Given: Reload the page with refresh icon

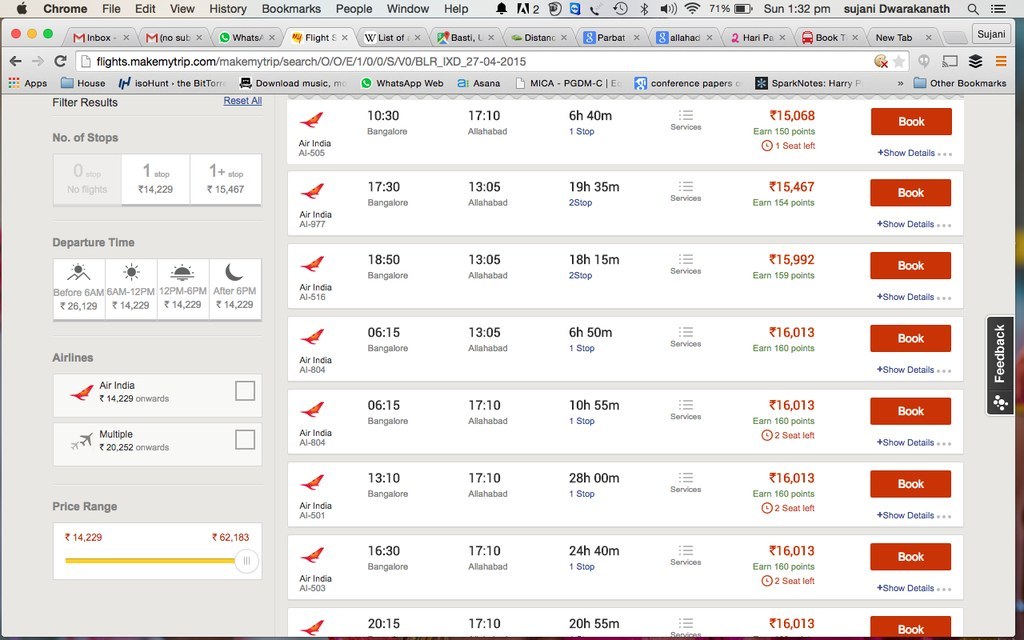Looking at the screenshot, I should click(60, 61).
